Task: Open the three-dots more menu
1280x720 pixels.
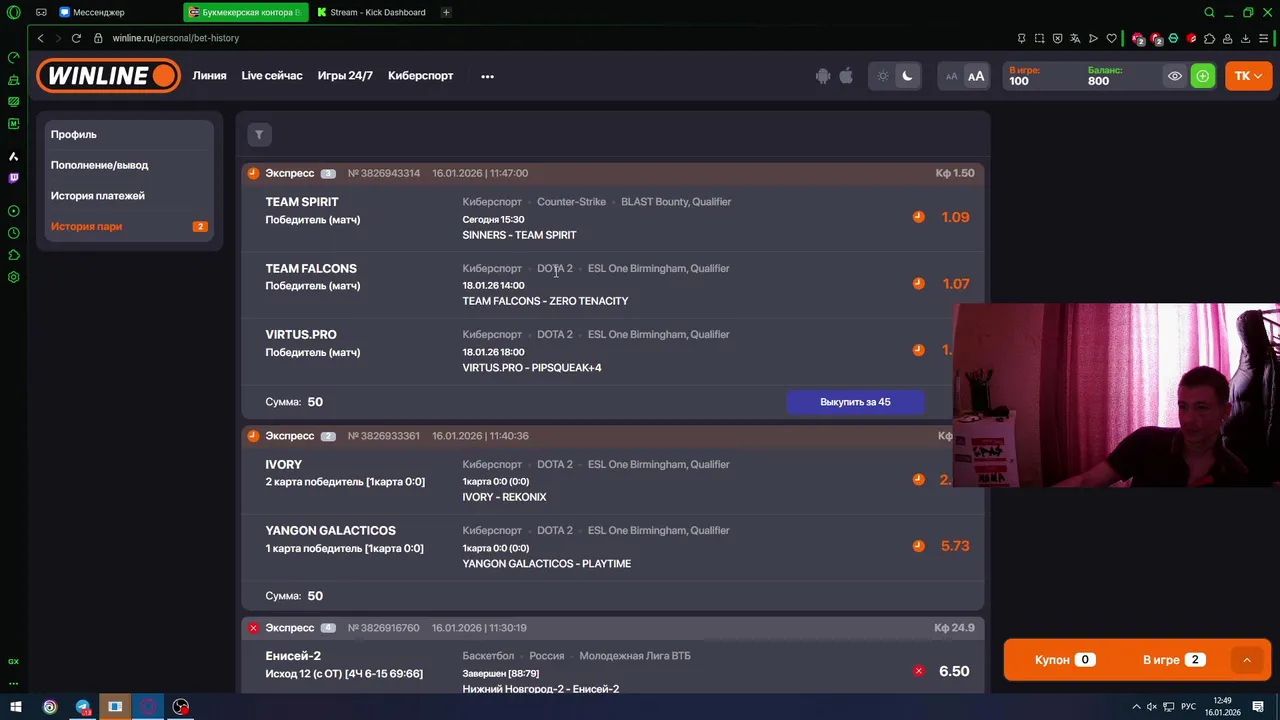Action: pos(487,76)
